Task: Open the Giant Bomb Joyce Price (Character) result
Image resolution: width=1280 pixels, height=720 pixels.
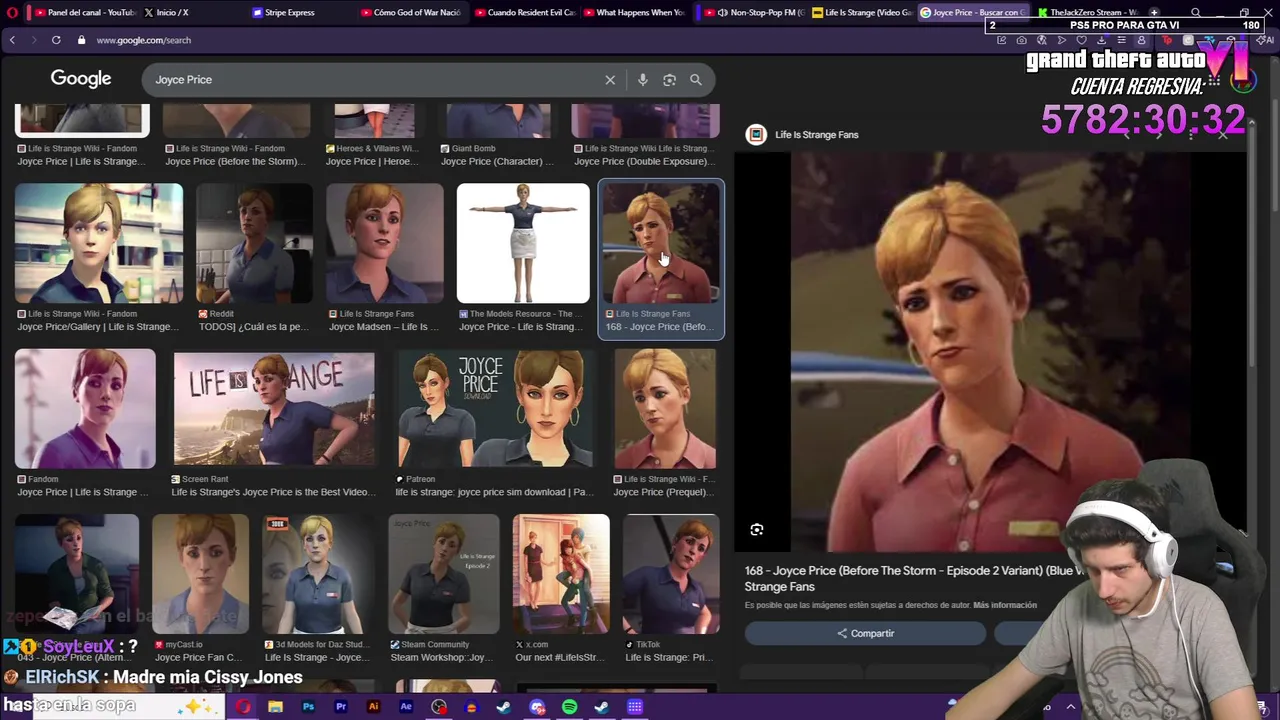Action: 497,161
